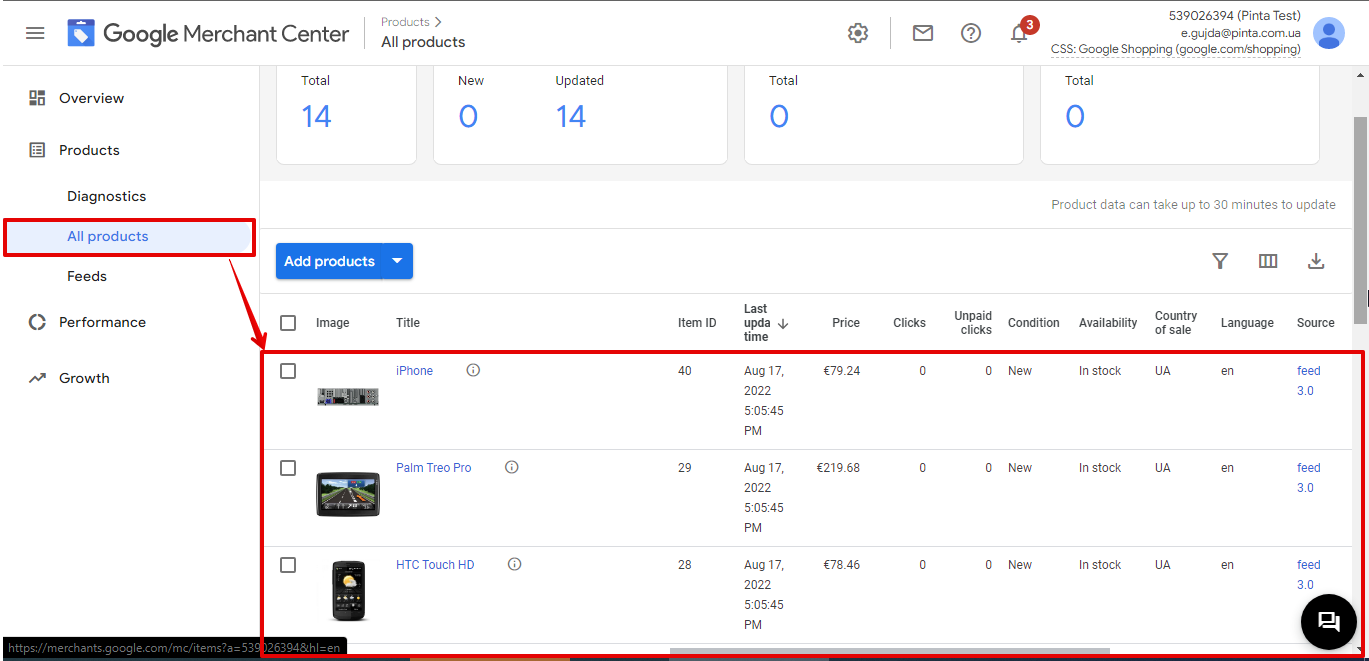This screenshot has width=1369, height=661.
Task: Click the Clicks column header
Action: [x=909, y=323]
